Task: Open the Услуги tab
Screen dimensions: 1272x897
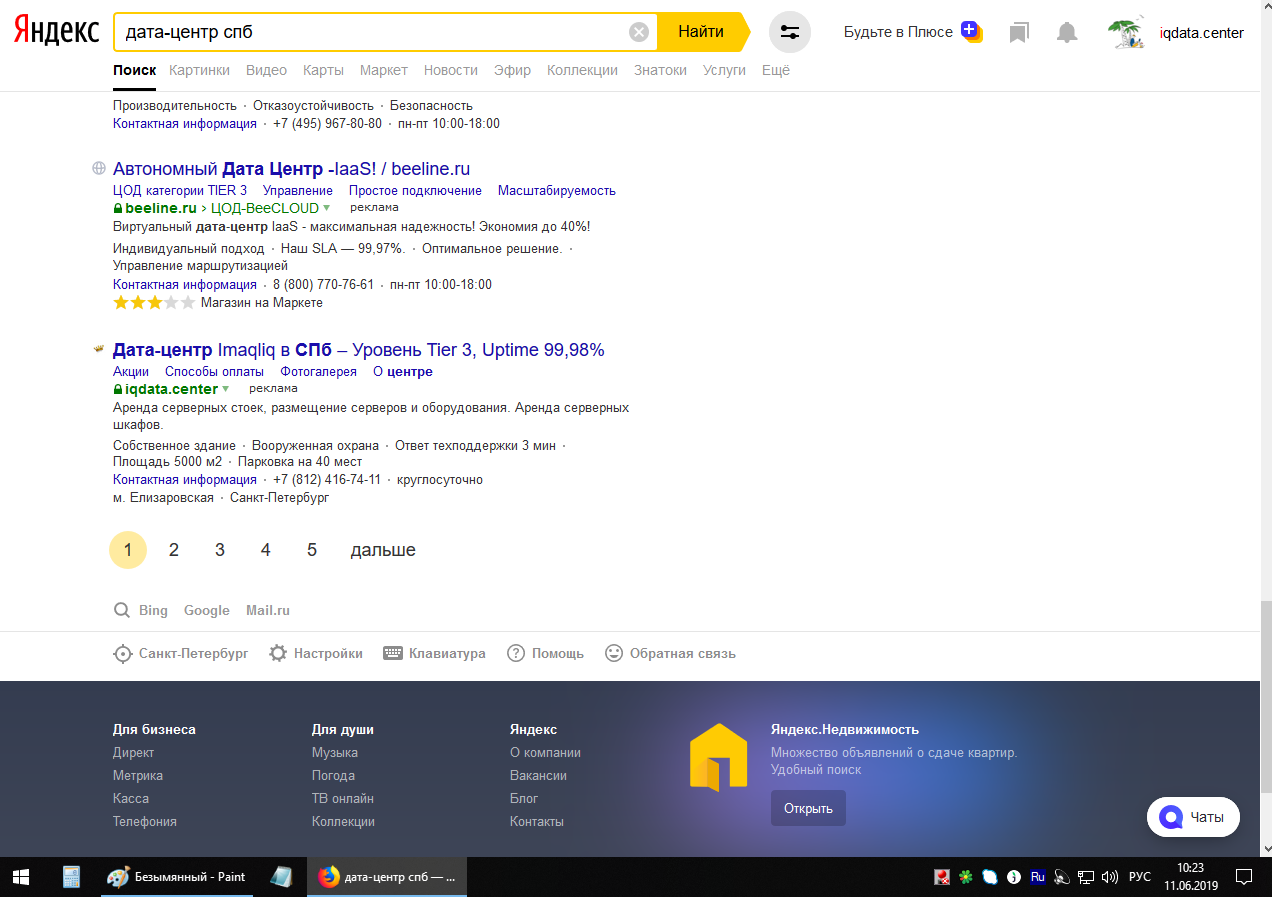Action: (x=724, y=70)
